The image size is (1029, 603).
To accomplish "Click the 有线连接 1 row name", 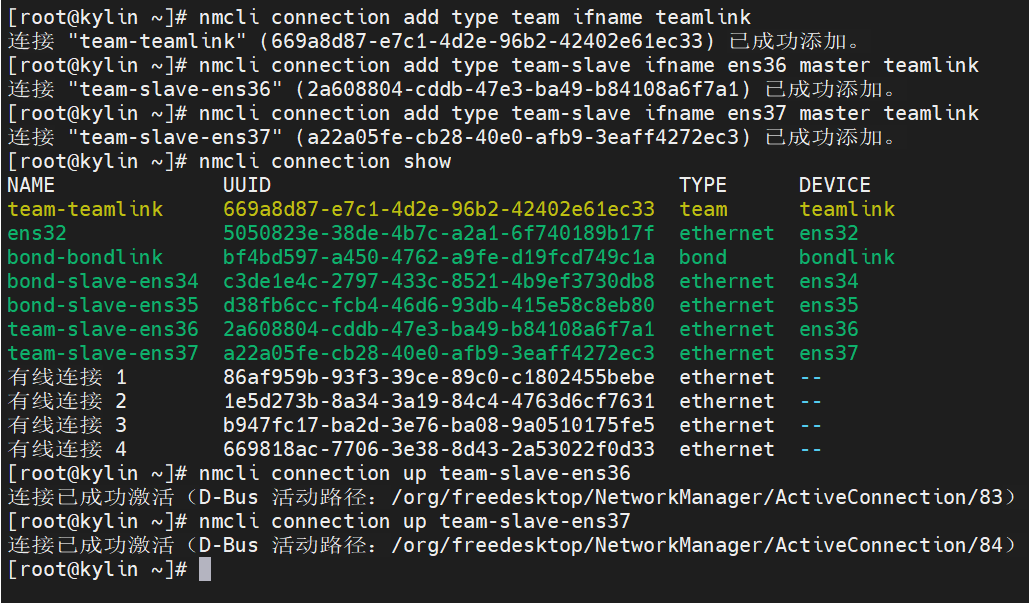I will pos(67,377).
